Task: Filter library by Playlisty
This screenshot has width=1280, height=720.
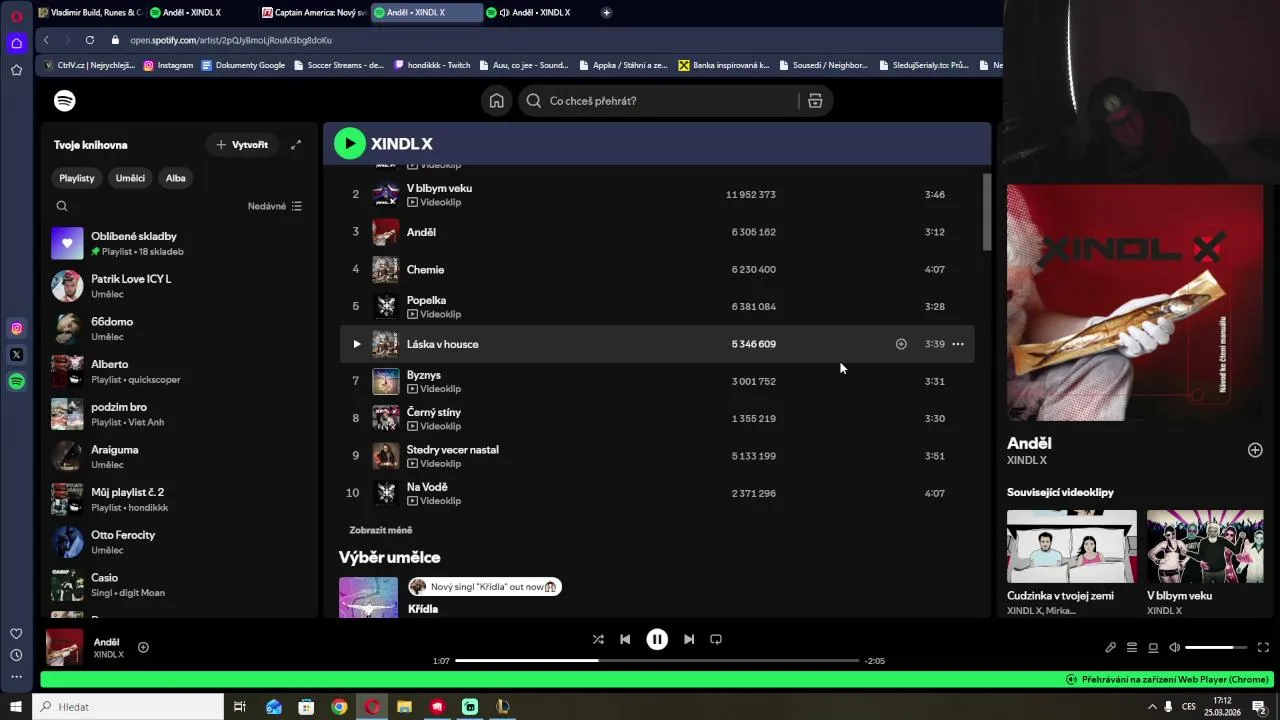Action: (x=77, y=178)
